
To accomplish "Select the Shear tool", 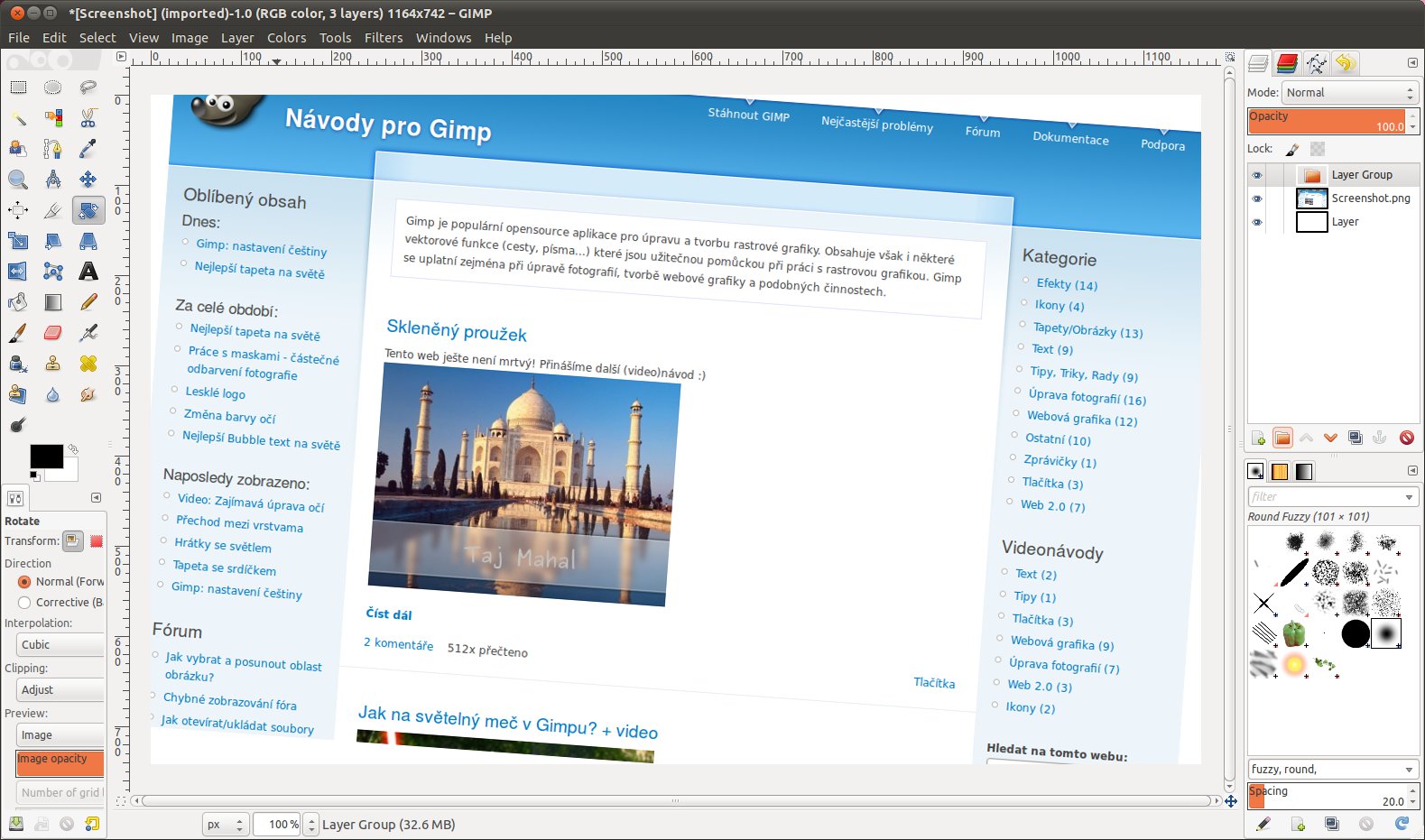I will pos(53,241).
